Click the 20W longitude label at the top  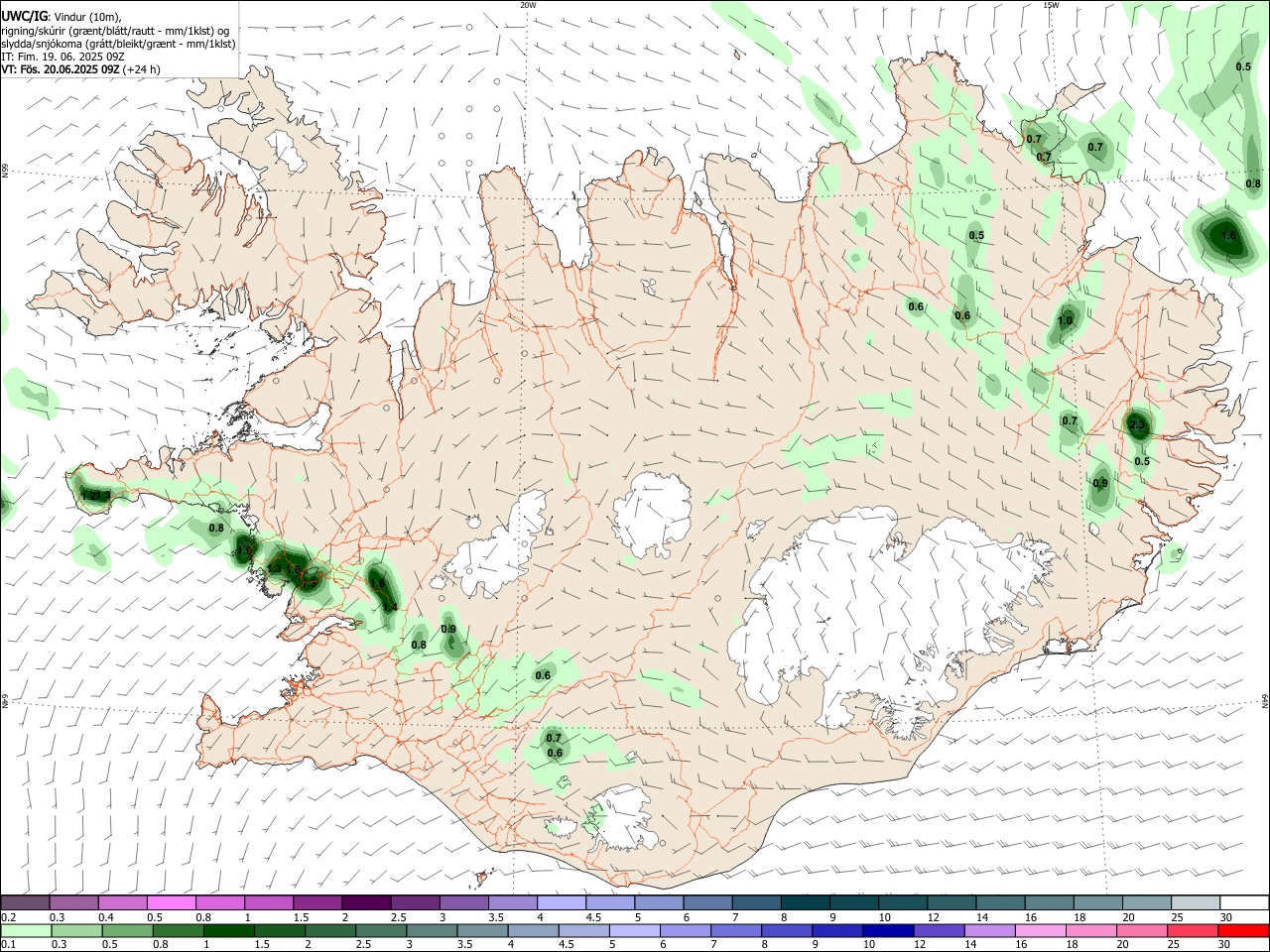pos(529,5)
